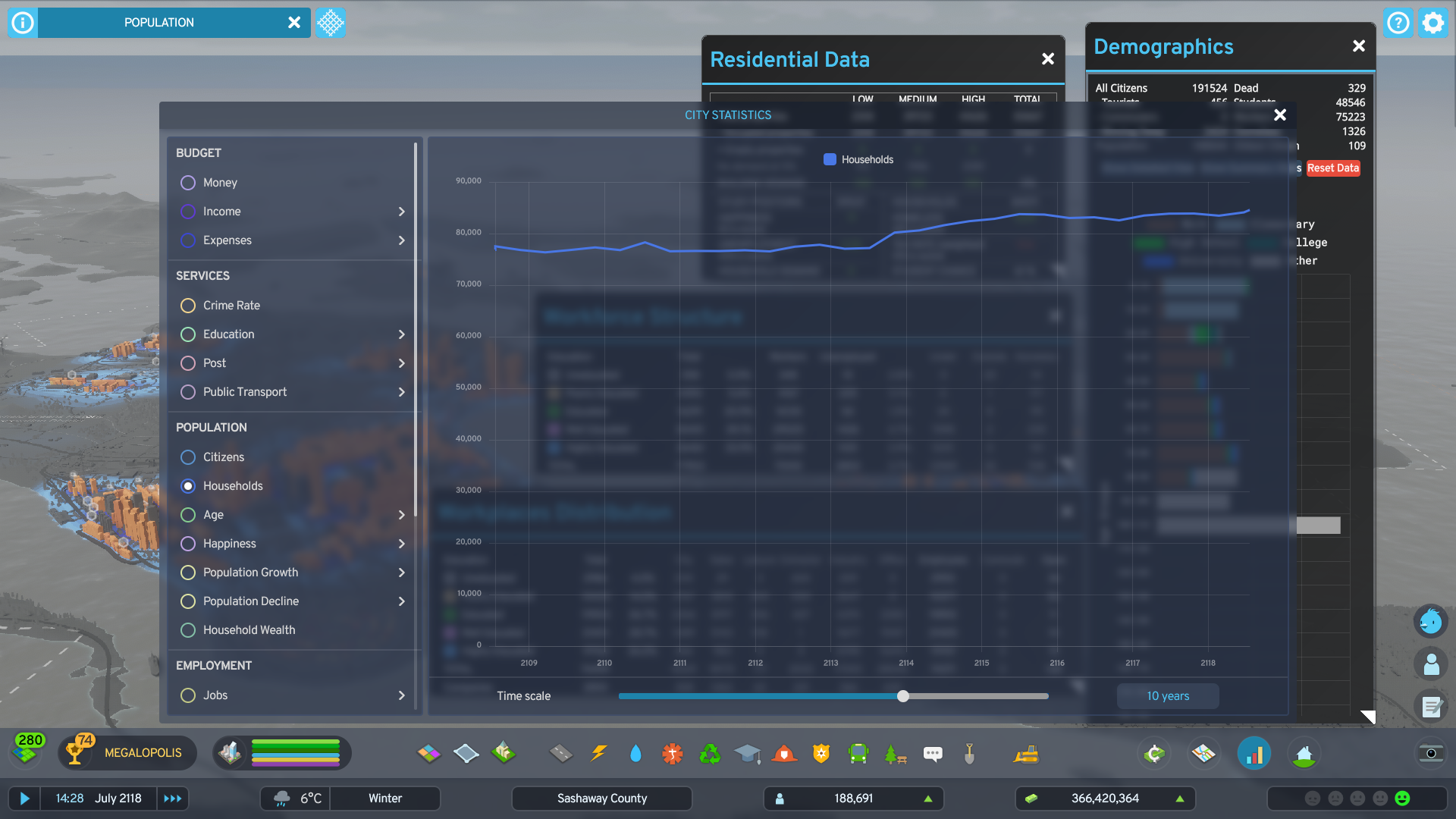
Task: Click the Time scale slider handle
Action: coord(902,695)
